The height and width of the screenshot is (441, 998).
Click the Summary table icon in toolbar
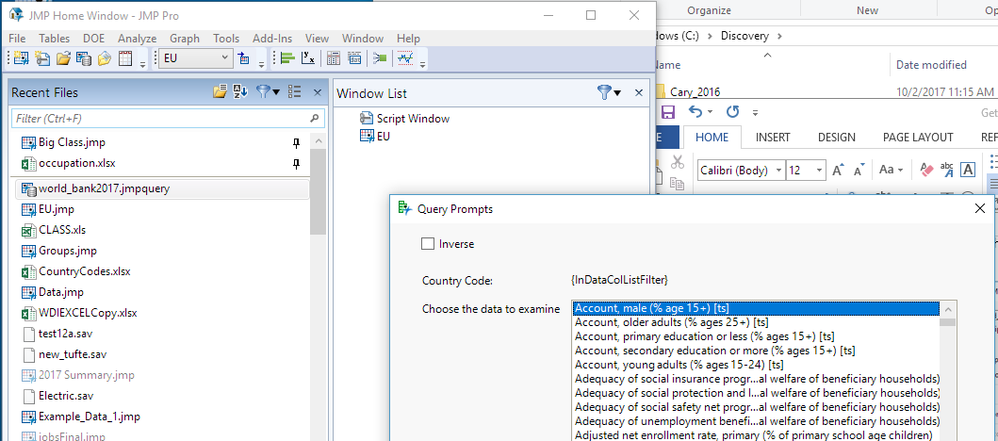pyautogui.click(x=355, y=59)
